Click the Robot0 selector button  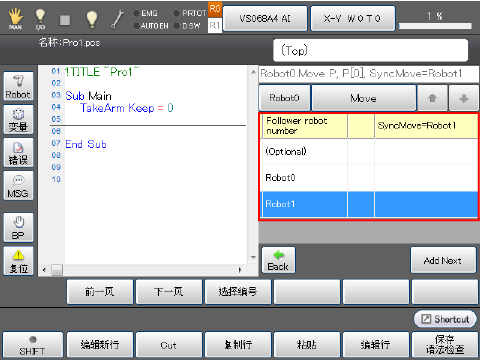285,98
